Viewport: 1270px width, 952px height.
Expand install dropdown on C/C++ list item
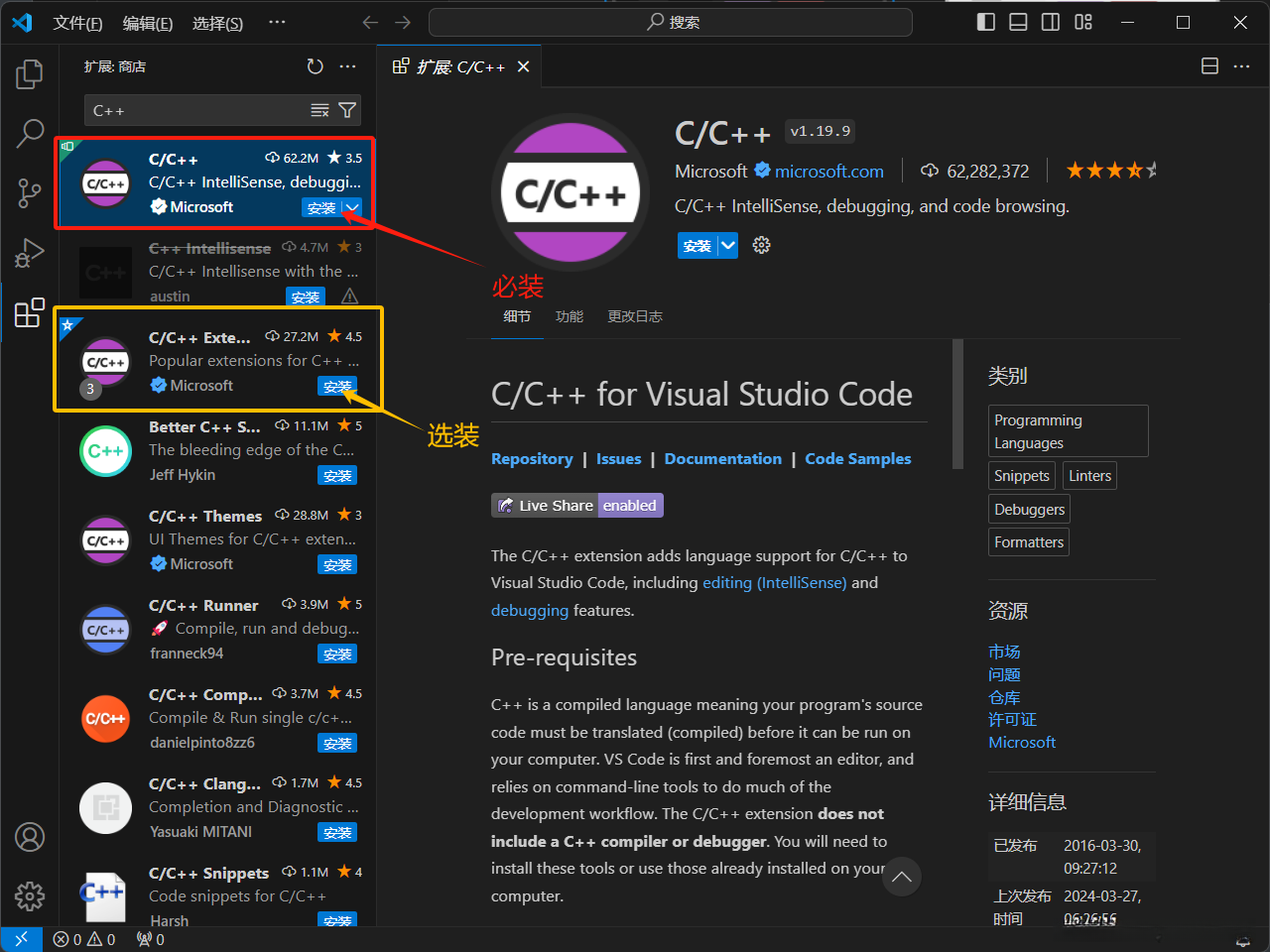(352, 207)
